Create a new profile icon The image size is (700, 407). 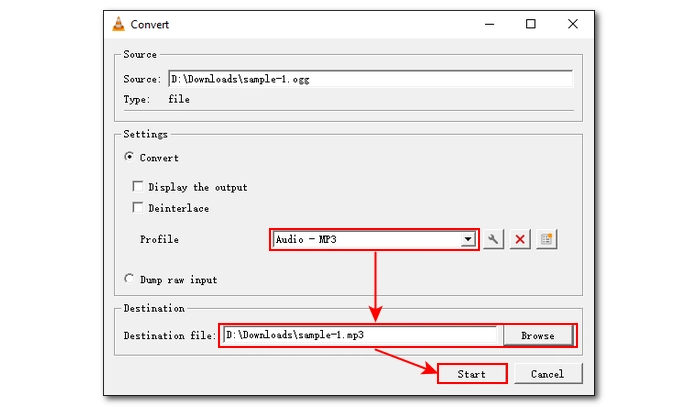tap(546, 239)
